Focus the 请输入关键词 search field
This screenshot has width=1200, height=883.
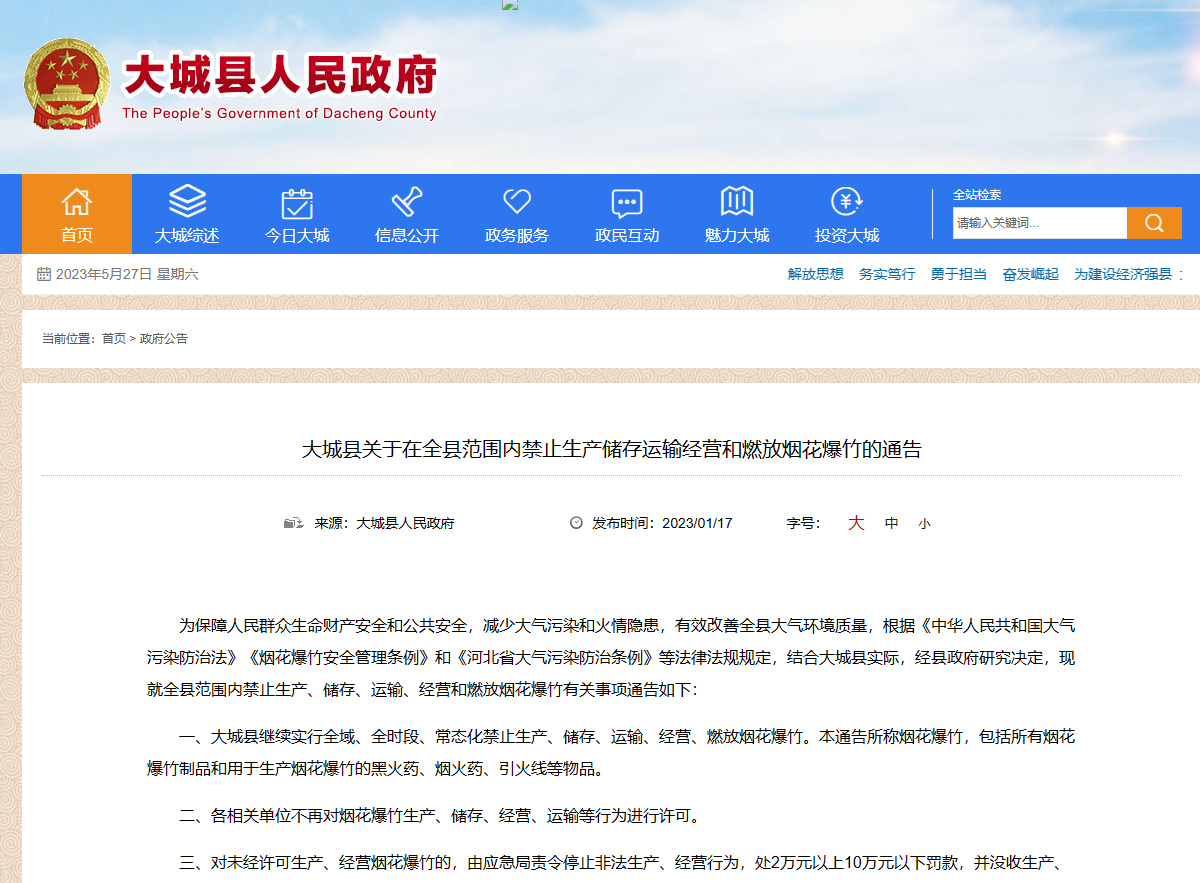1039,223
